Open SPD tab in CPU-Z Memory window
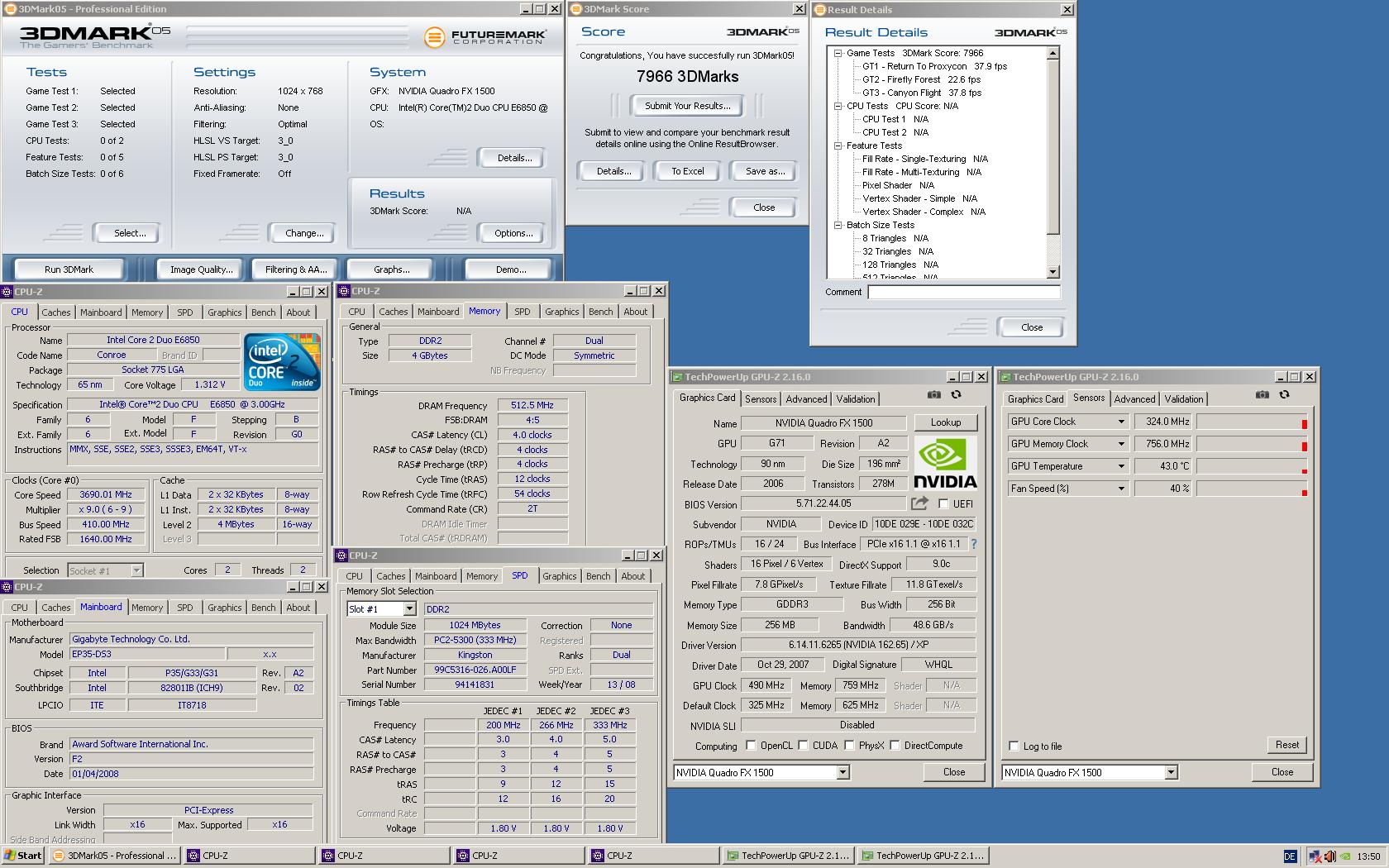This screenshot has width=1389, height=868. tap(523, 312)
